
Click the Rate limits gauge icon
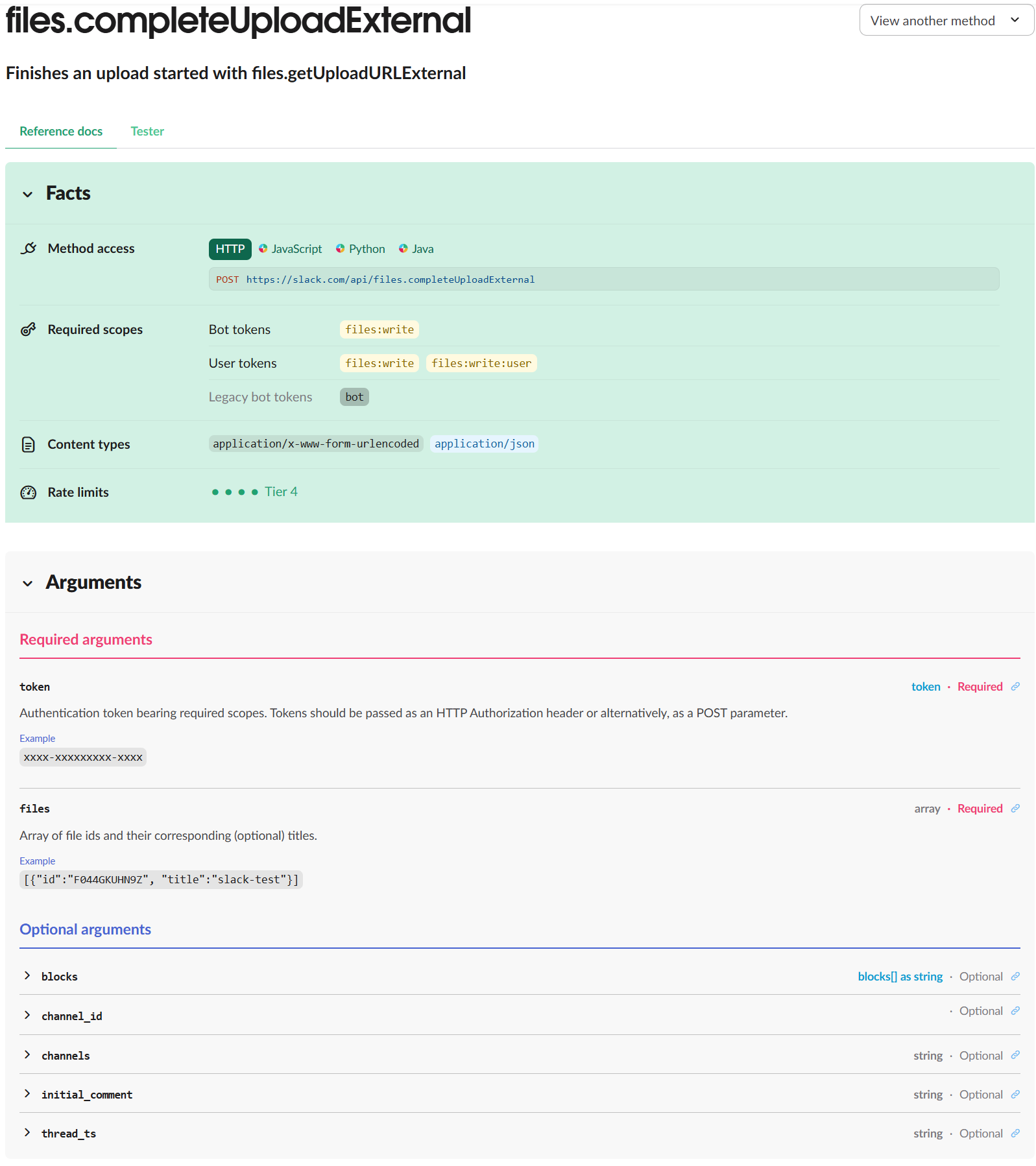29,492
